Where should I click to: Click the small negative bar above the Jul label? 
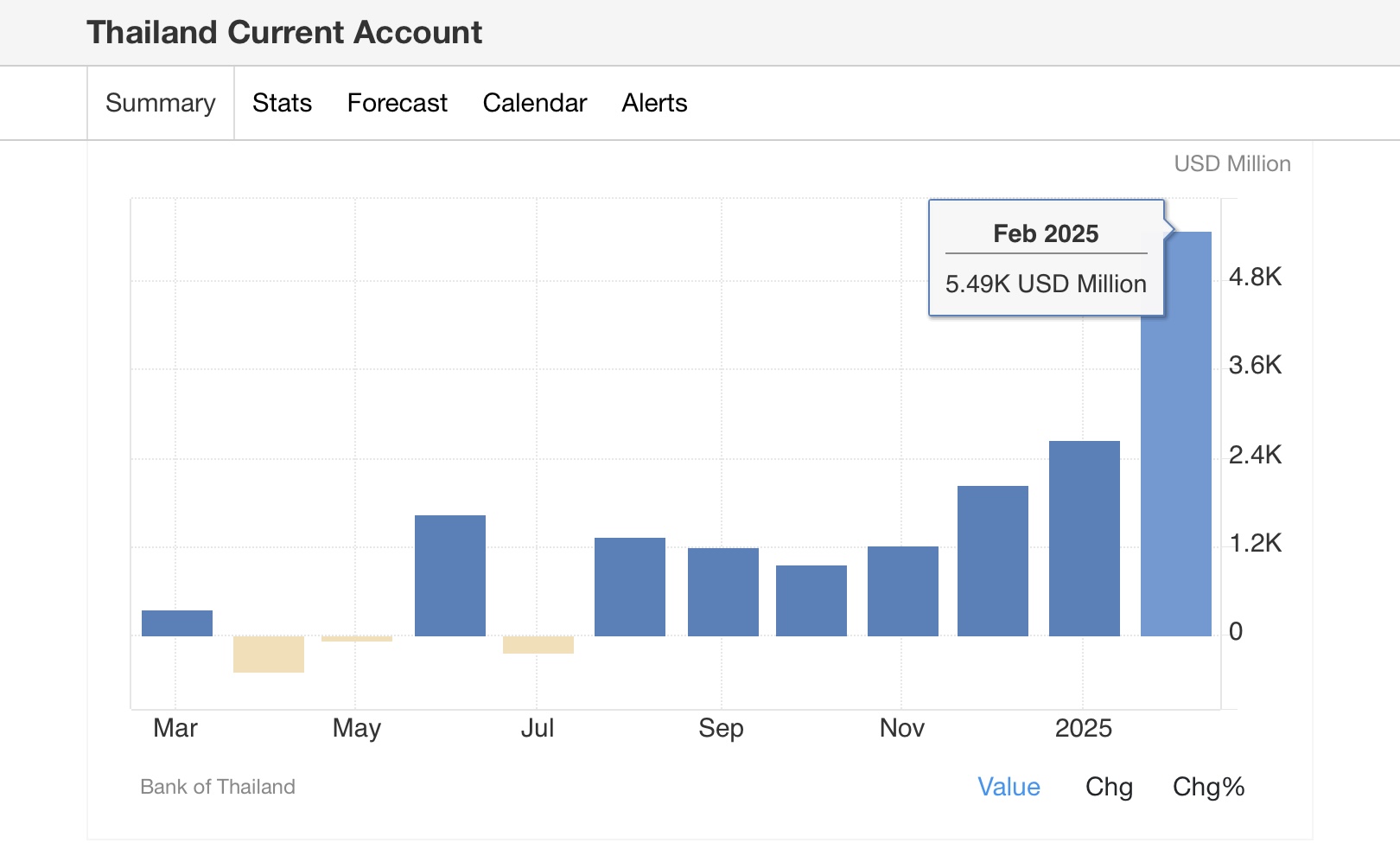(538, 645)
